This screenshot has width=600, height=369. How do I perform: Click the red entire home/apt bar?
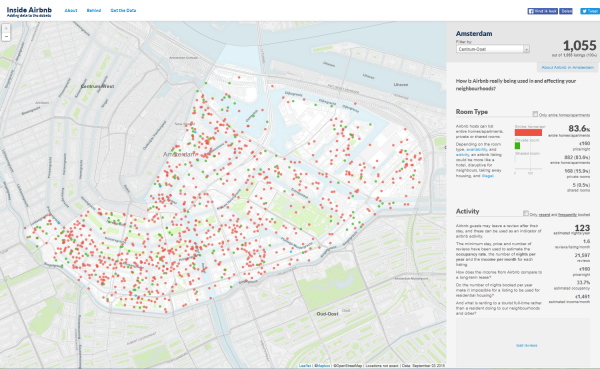pyautogui.click(x=528, y=132)
